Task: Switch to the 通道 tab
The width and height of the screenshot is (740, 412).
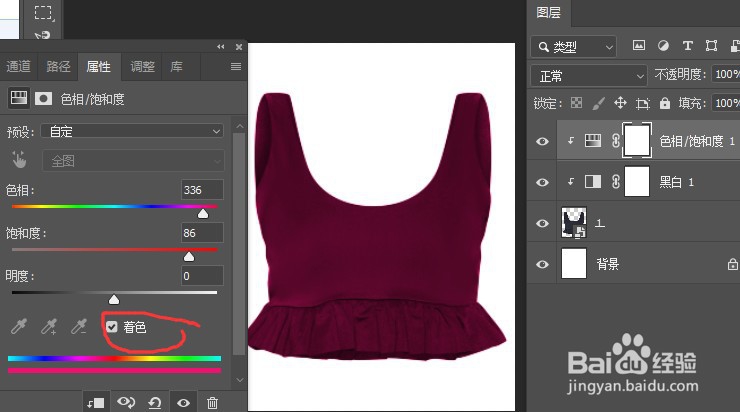Action: point(18,67)
